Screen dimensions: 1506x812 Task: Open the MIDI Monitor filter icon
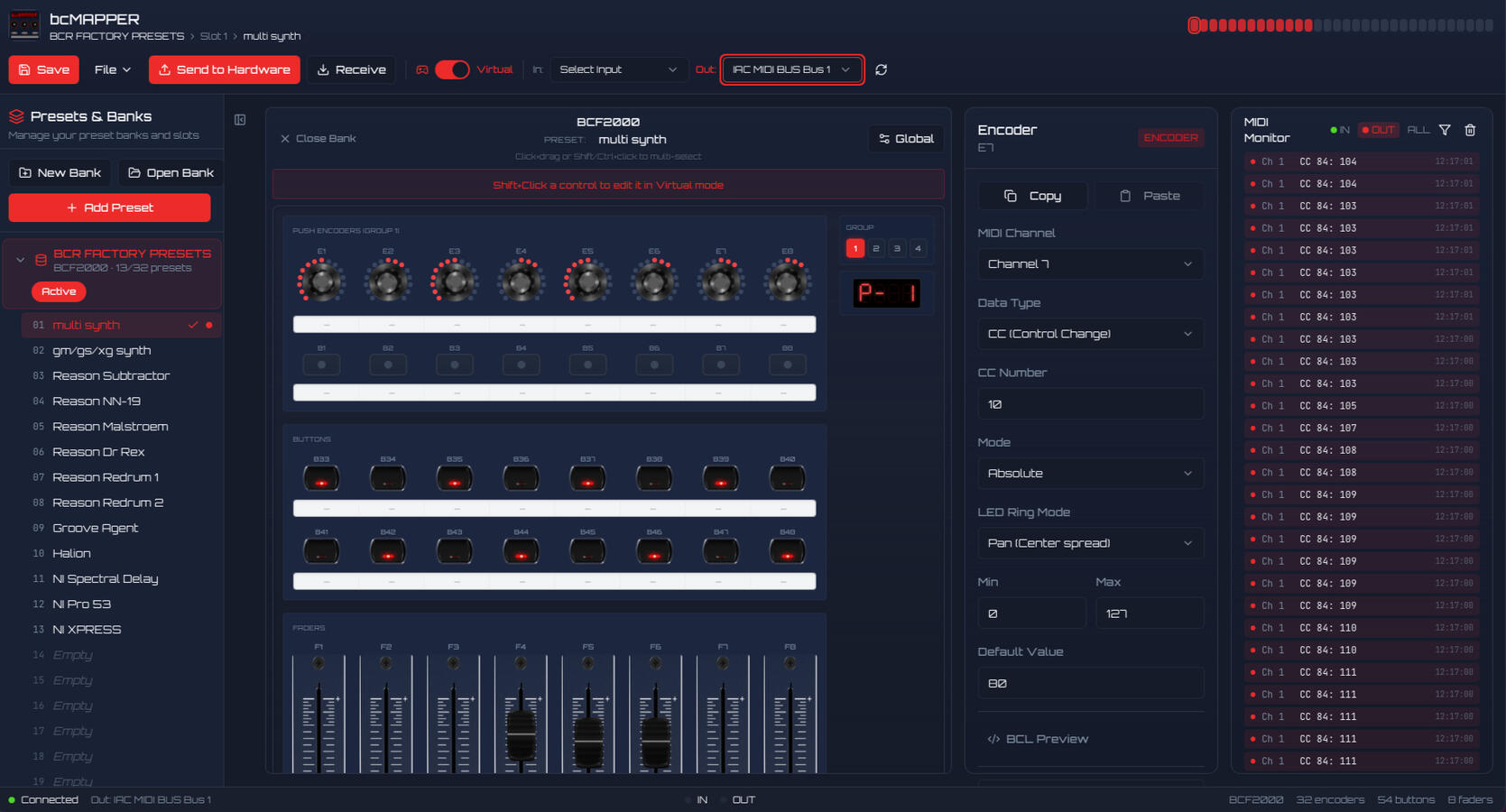click(x=1445, y=130)
